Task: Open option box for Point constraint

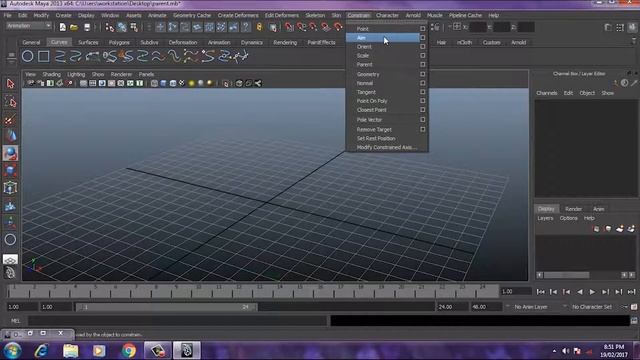Action: [x=422, y=29]
